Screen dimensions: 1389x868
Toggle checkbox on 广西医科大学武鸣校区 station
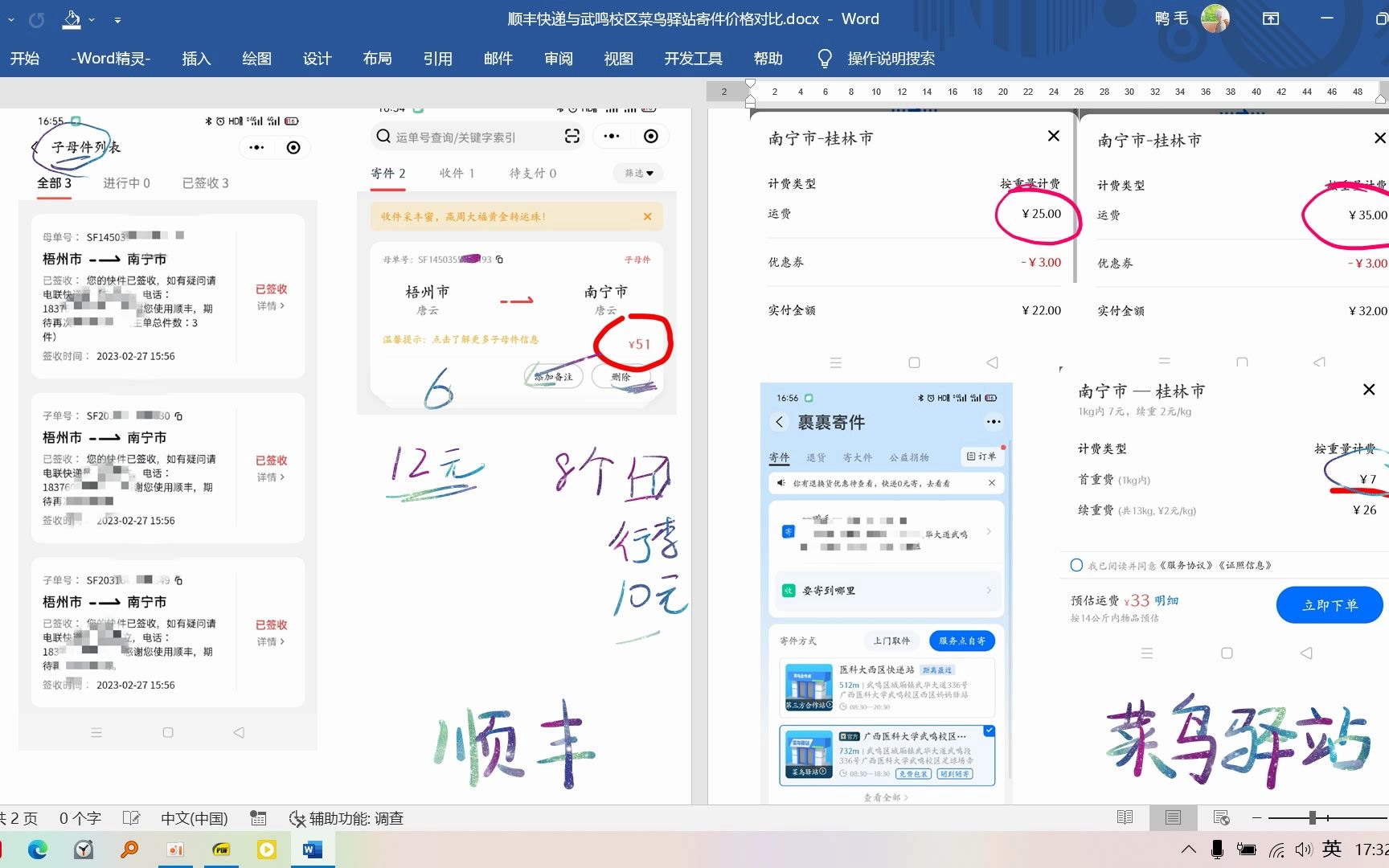(x=989, y=731)
